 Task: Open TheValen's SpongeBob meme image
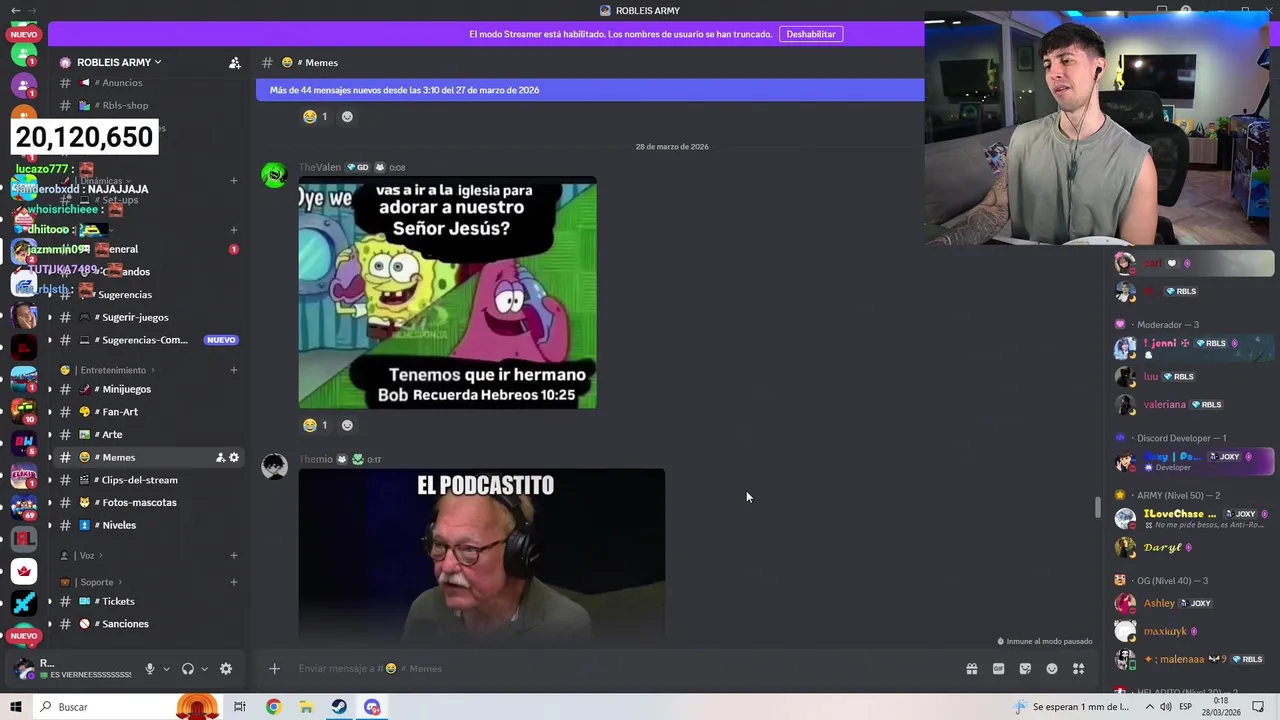pos(447,293)
